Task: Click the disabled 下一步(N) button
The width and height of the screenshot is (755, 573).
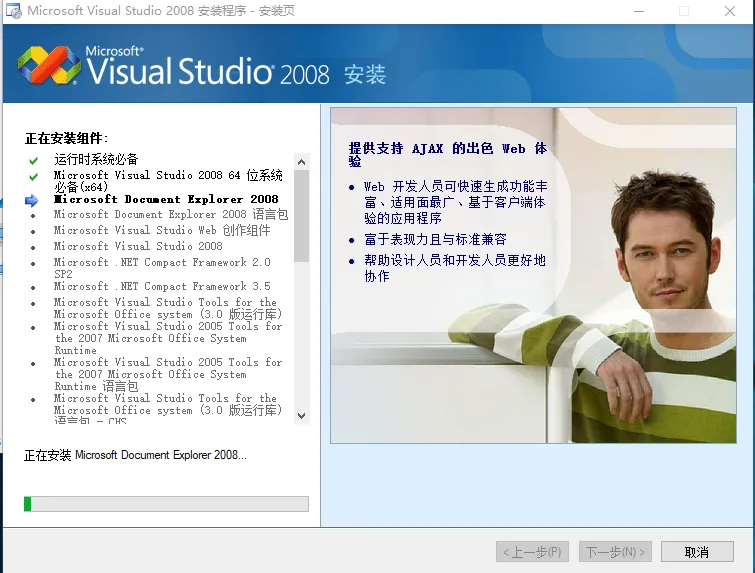Action: coord(615,552)
